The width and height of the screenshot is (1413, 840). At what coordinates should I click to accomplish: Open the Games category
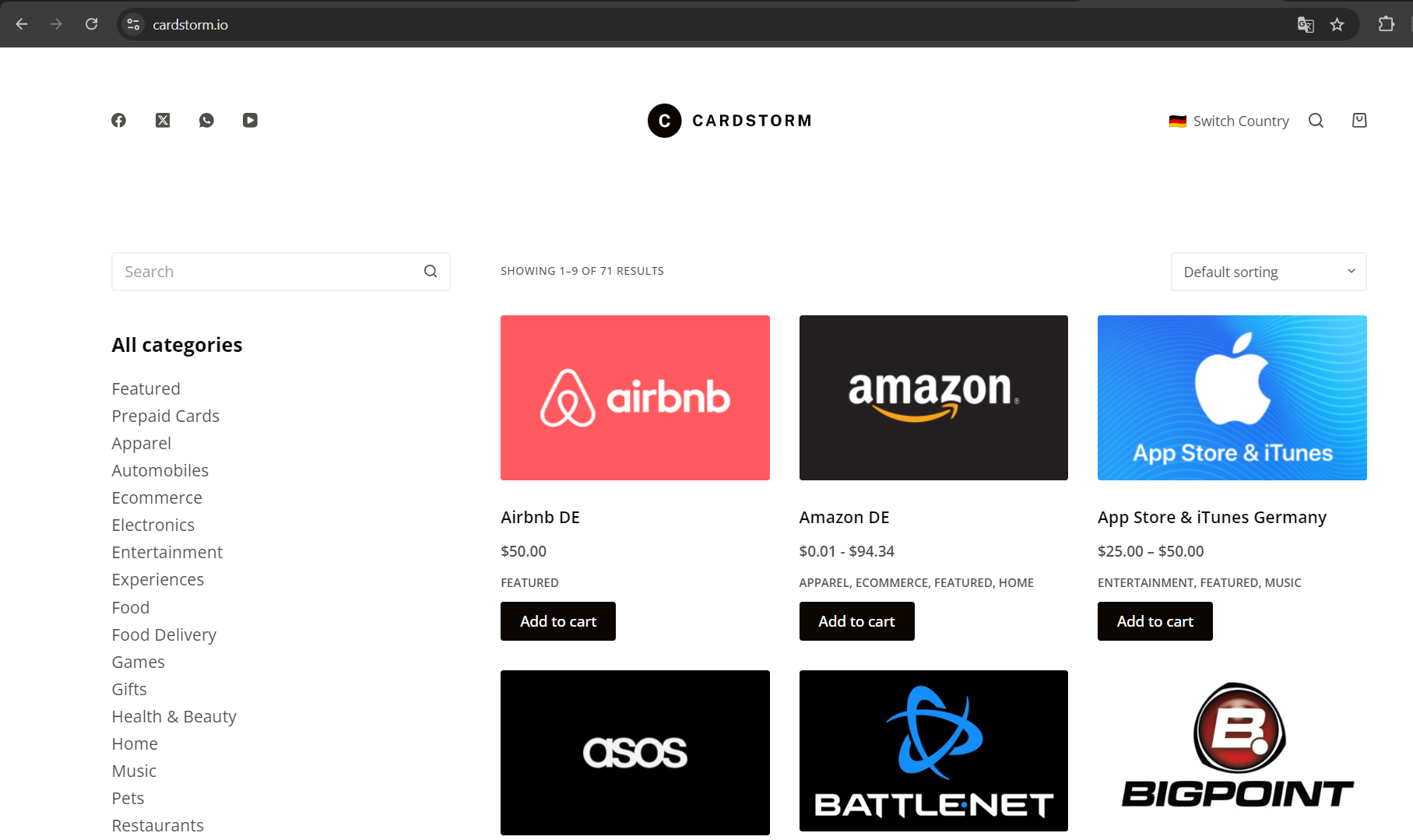pos(138,662)
